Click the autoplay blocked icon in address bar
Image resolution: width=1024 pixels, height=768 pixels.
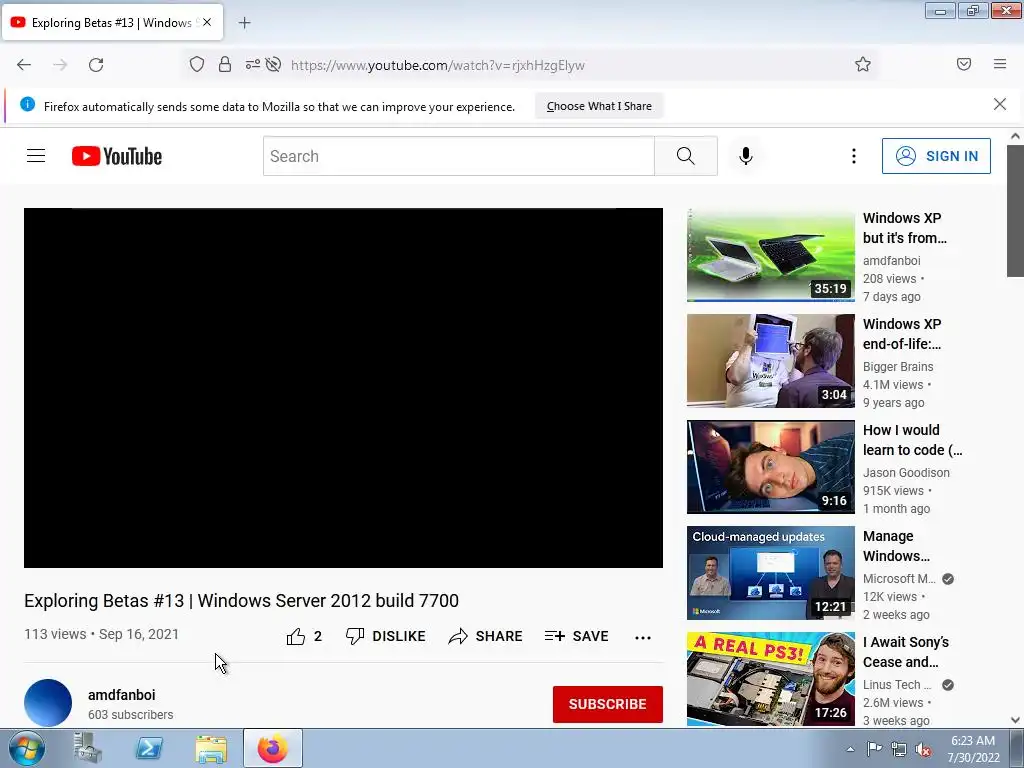pos(274,64)
